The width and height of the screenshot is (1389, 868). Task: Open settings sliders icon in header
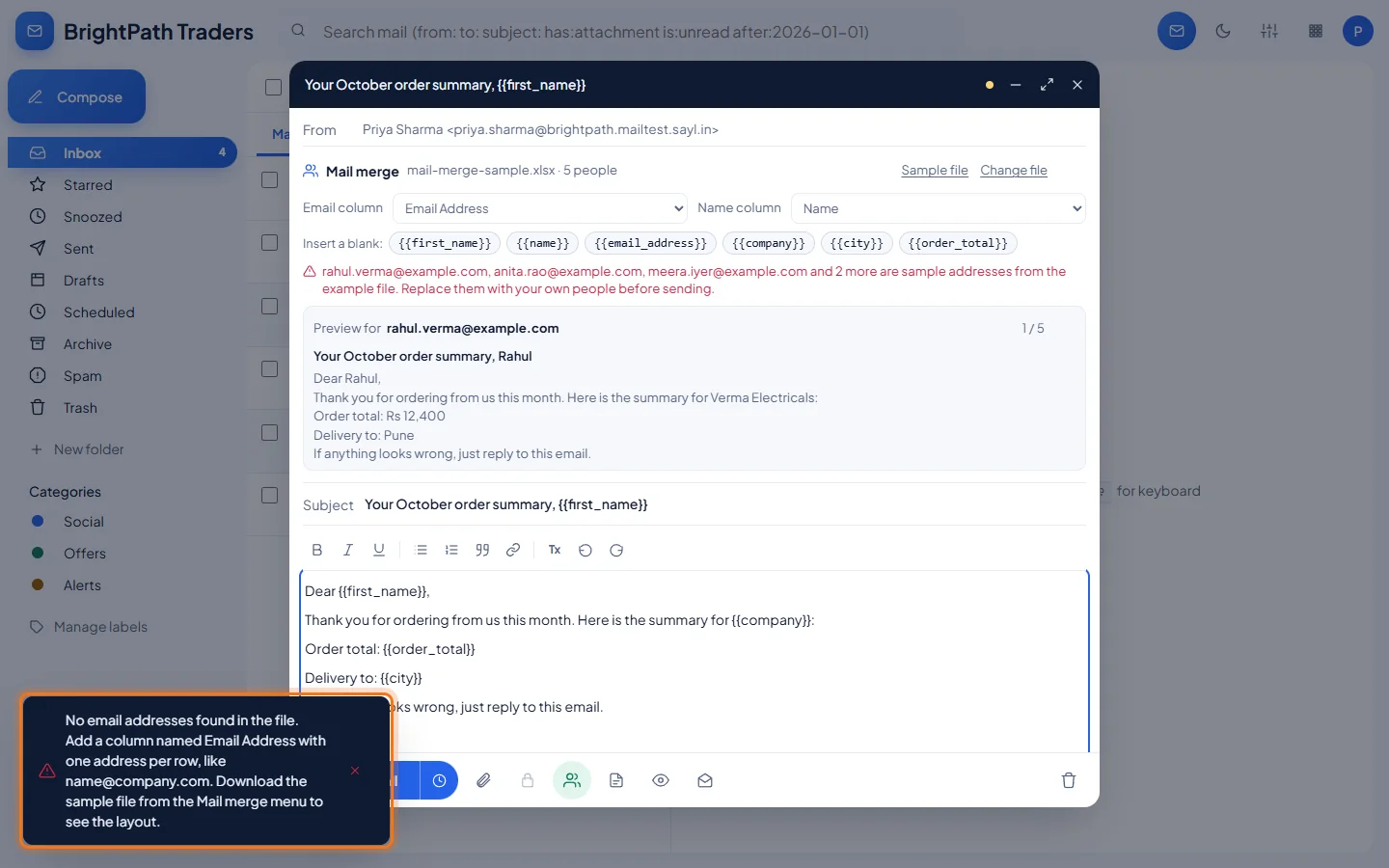(x=1269, y=31)
